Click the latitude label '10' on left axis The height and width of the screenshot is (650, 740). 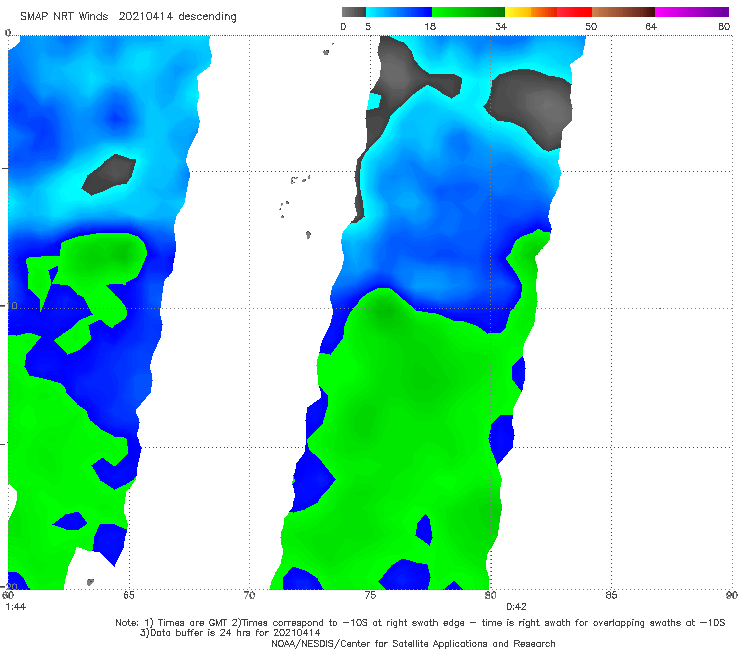tap(12, 306)
